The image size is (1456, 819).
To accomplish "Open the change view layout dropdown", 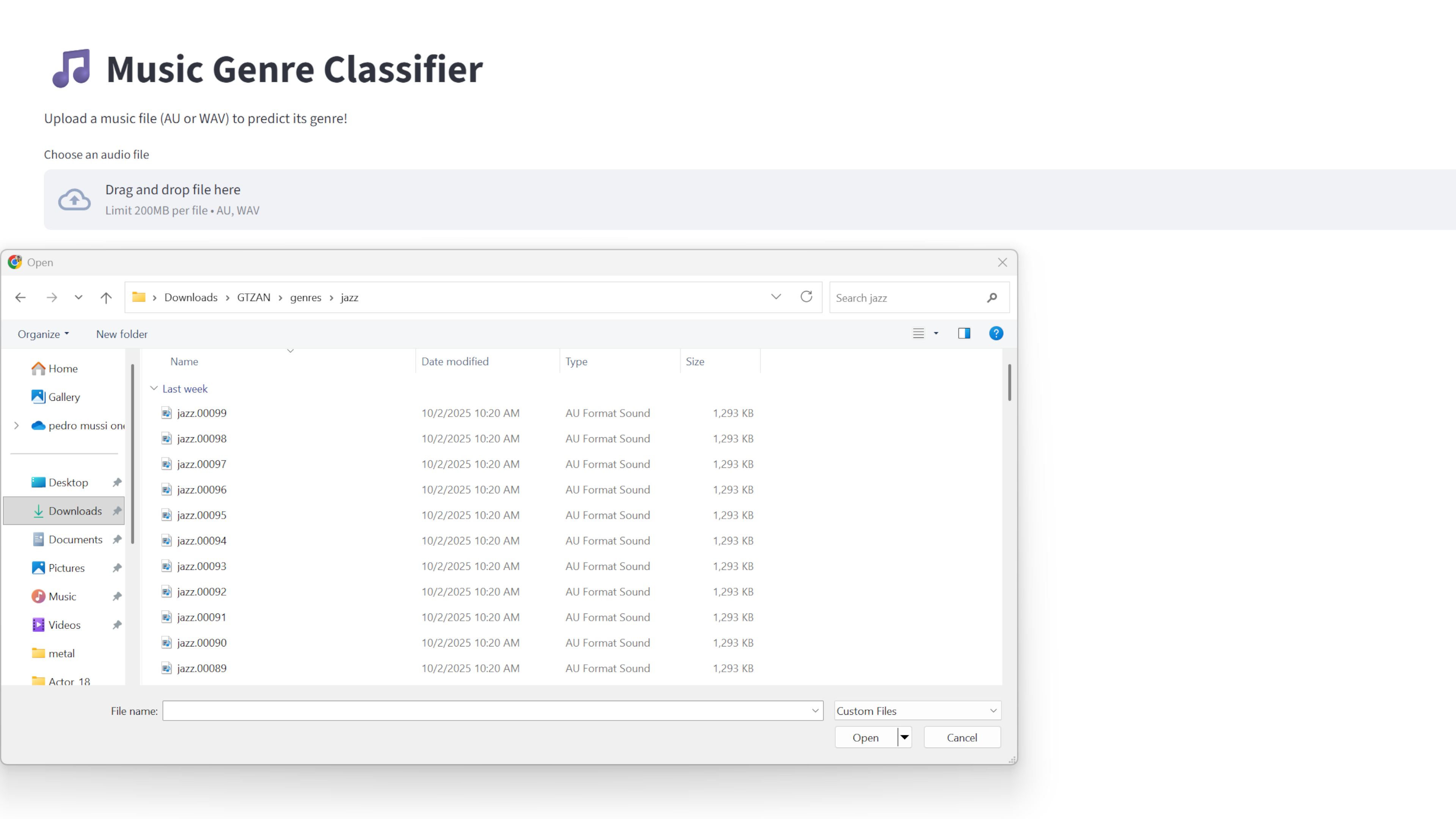I will click(935, 334).
